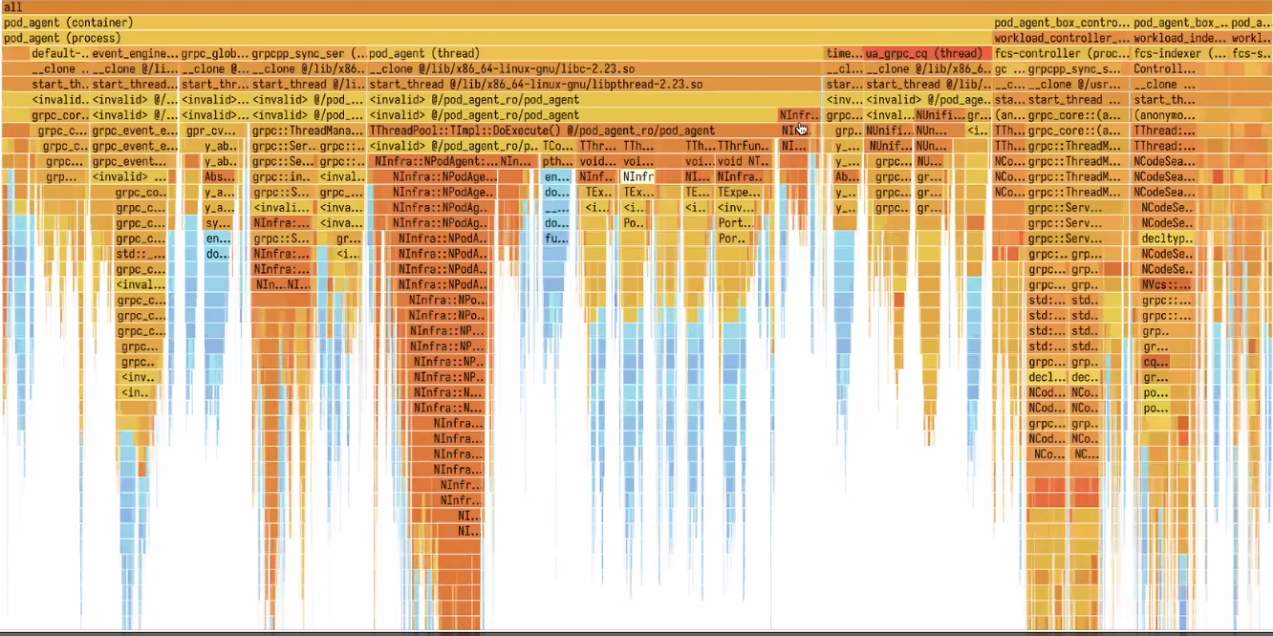Select the grpcpp_sync_ser thread frame
This screenshot has width=1273, height=636.
pos(309,54)
